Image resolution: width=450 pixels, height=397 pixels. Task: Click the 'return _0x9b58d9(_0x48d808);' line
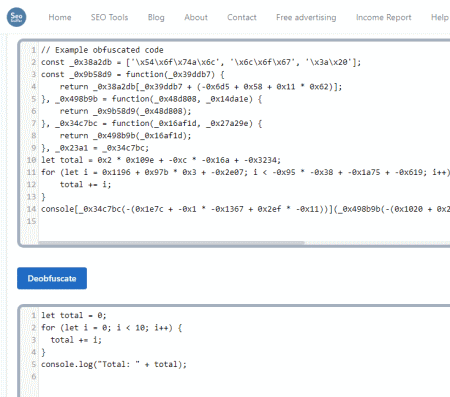[125, 111]
